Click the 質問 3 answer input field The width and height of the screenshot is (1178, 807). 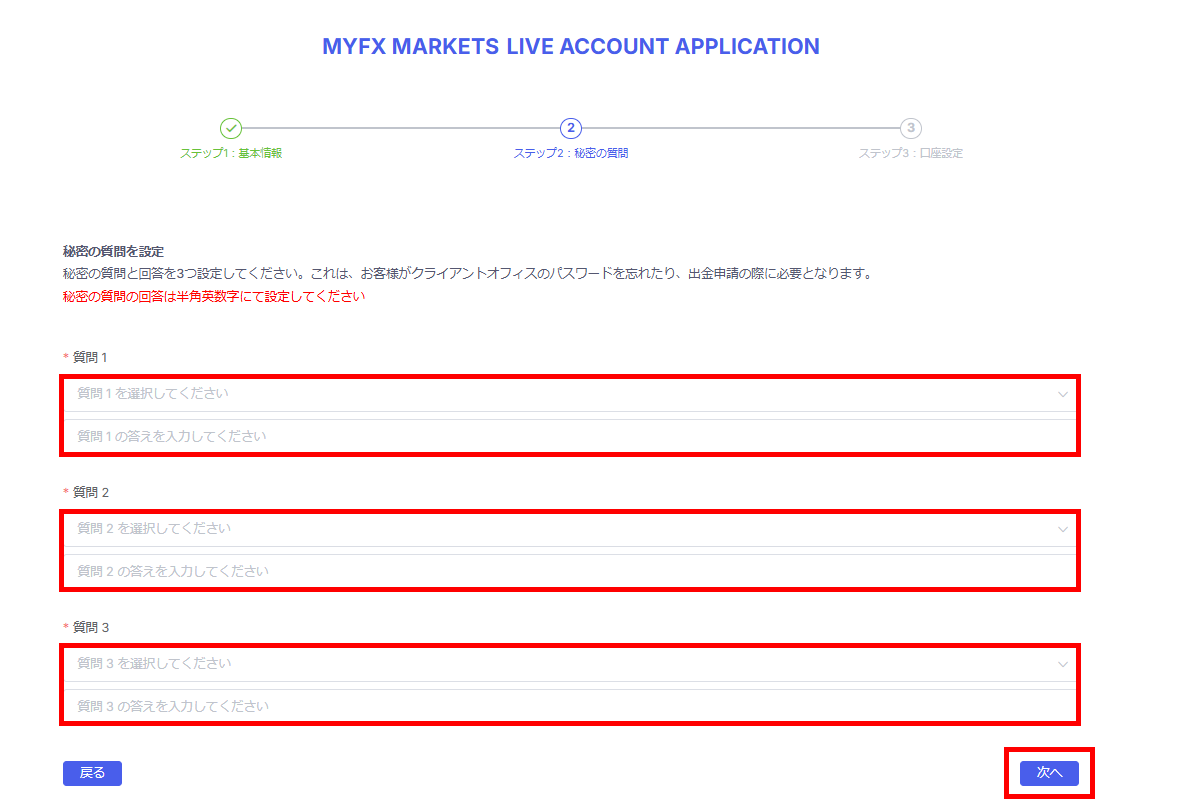tap(569, 706)
